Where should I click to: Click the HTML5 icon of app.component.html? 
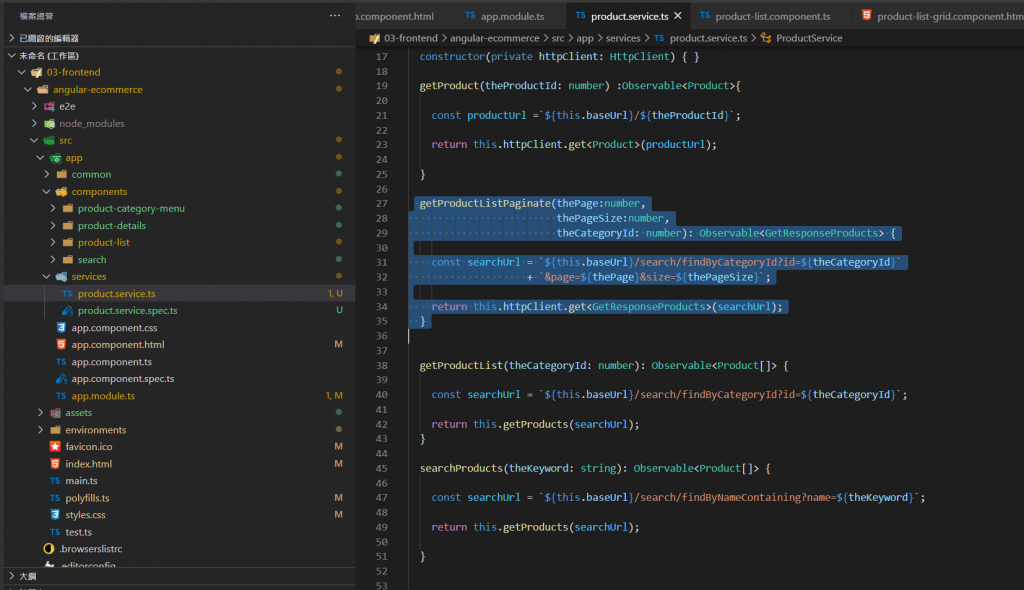click(62, 345)
